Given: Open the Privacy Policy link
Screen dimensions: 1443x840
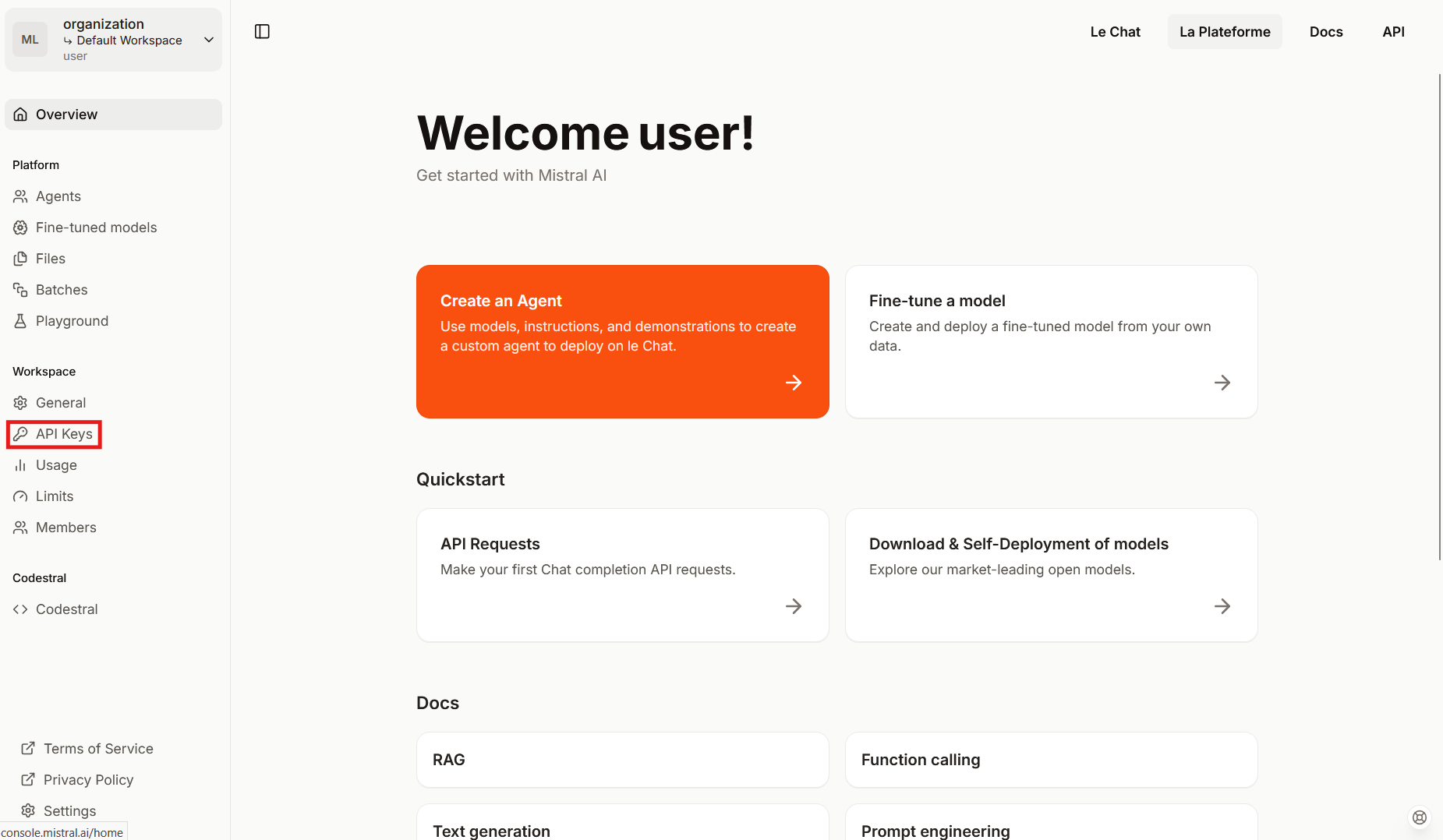Looking at the screenshot, I should click(88, 780).
